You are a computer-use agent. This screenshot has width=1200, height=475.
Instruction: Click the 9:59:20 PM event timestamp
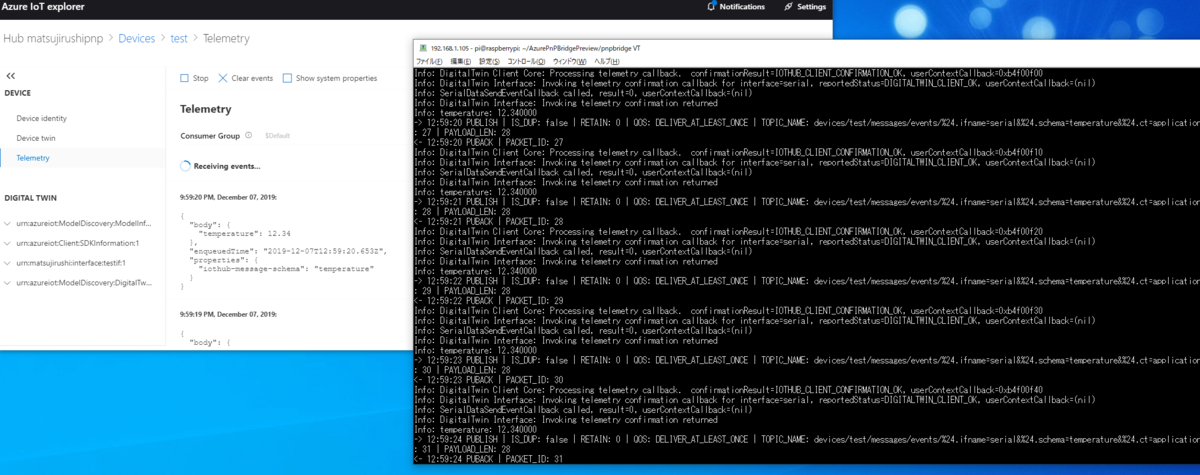tap(229, 197)
